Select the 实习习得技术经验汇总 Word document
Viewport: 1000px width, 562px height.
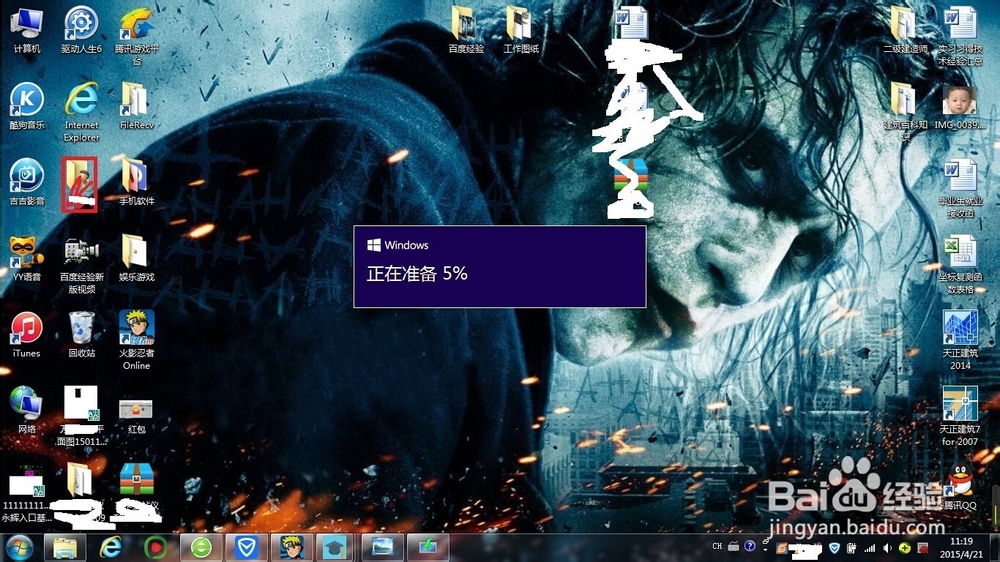click(x=960, y=36)
